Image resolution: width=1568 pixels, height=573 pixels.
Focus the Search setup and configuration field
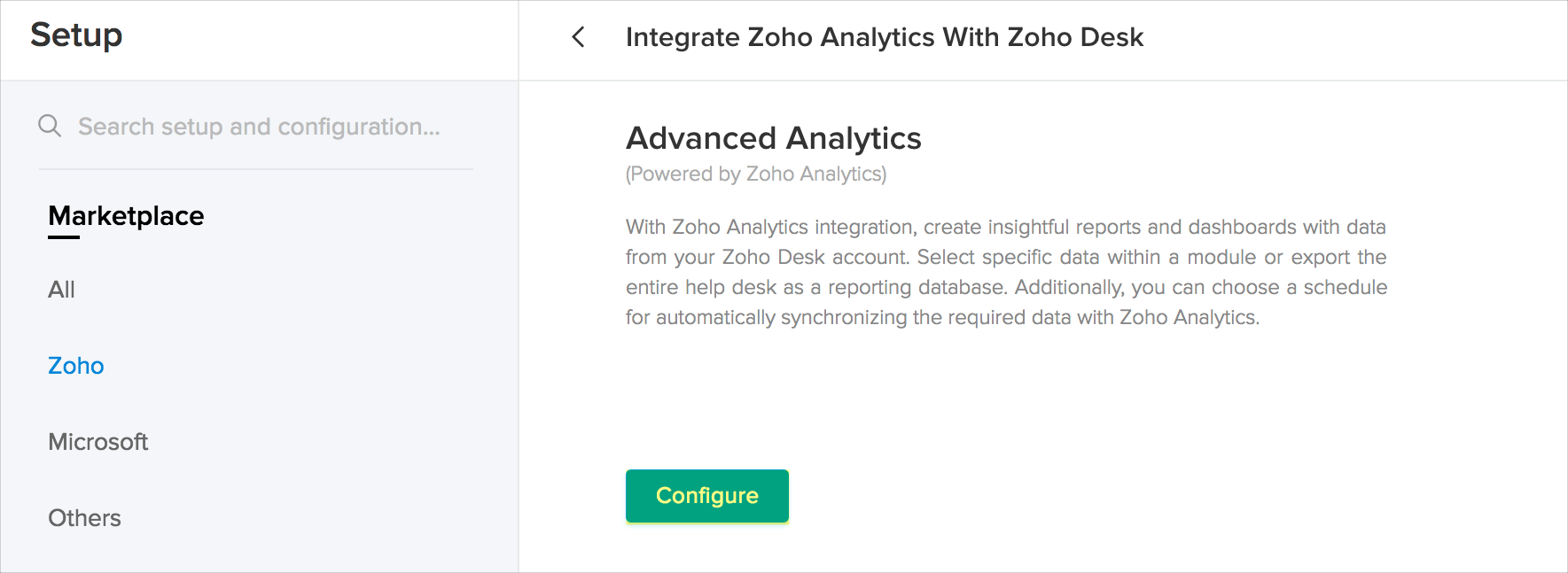[x=259, y=127]
